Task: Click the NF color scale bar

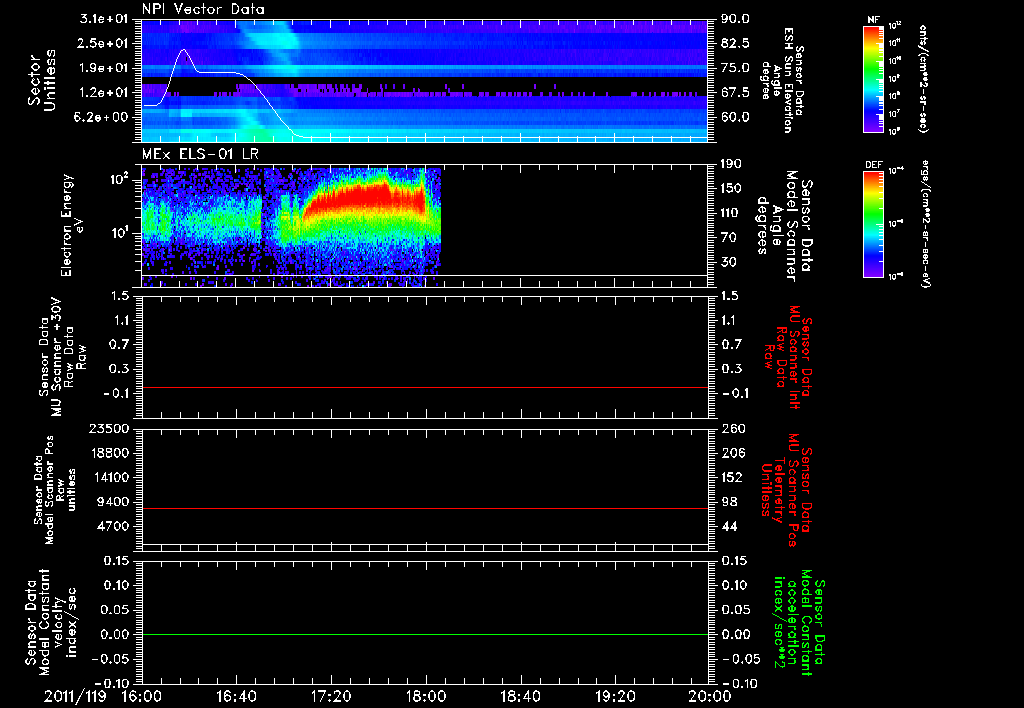Action: pos(874,81)
